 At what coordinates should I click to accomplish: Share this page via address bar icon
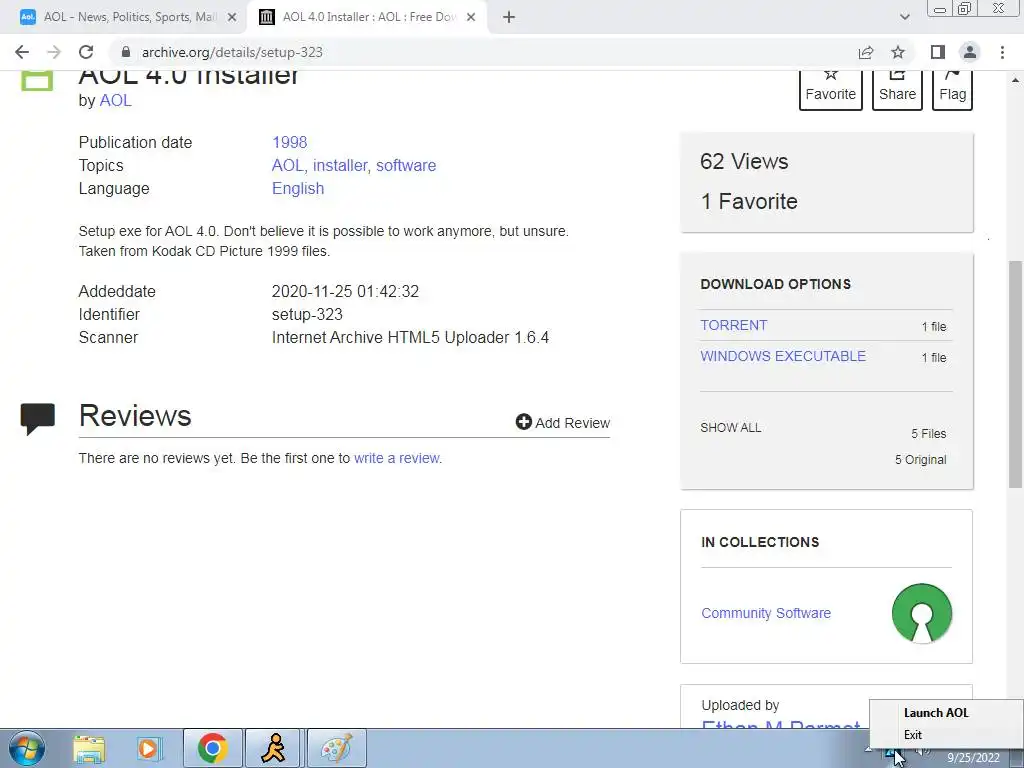point(866,52)
